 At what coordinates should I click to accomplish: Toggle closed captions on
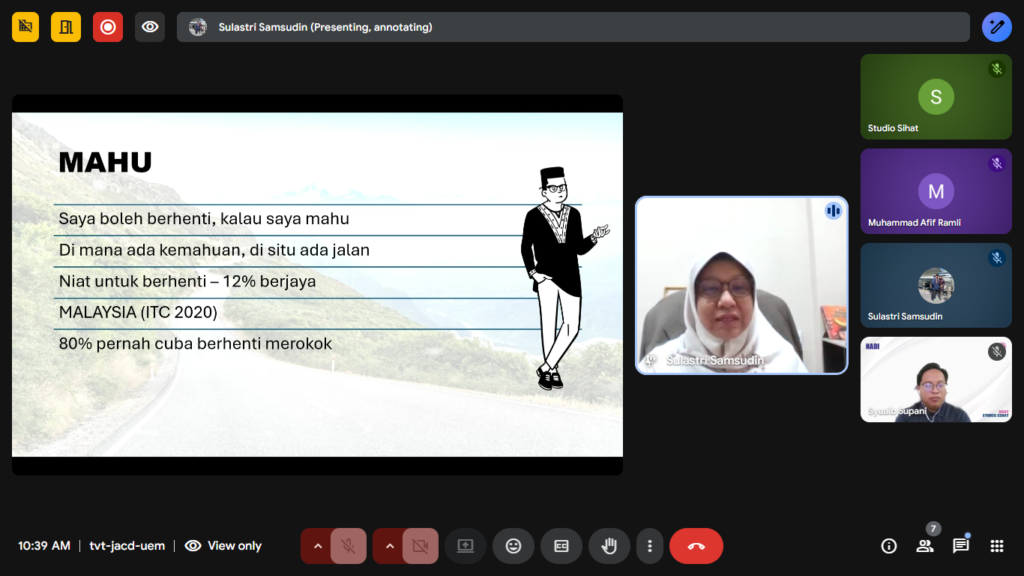pyautogui.click(x=561, y=546)
